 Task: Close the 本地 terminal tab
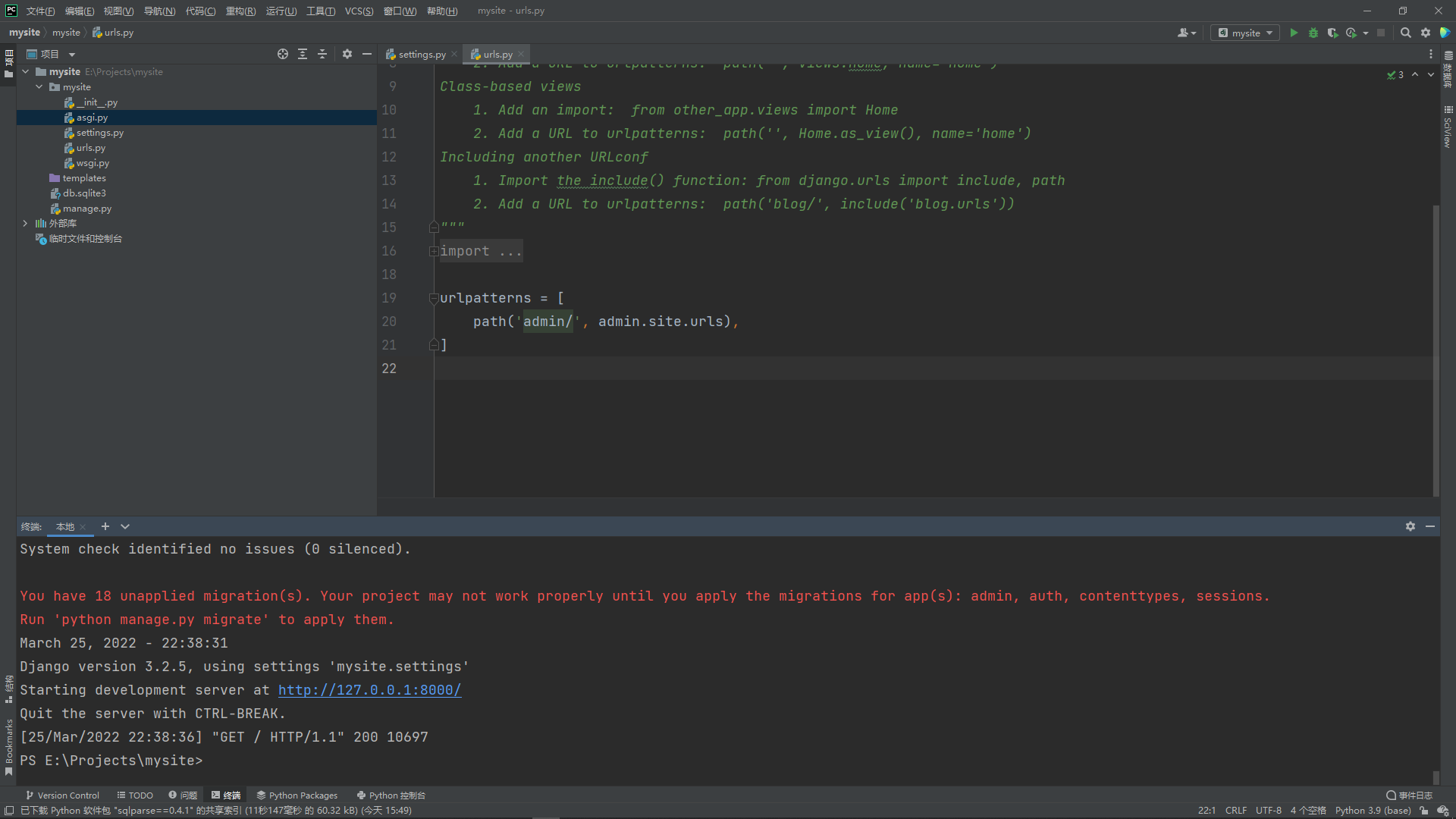(83, 527)
